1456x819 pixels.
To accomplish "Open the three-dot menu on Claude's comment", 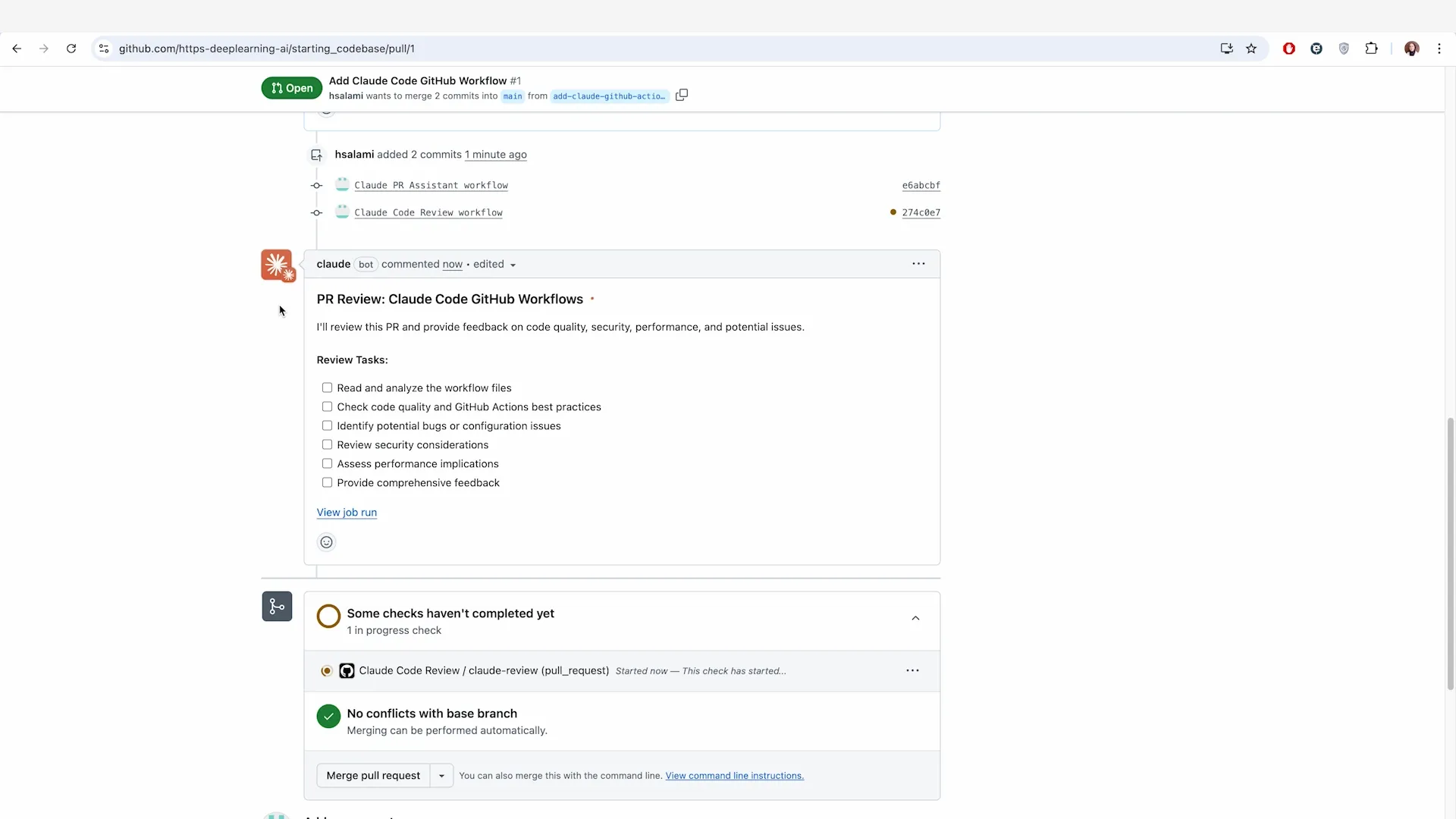I will pyautogui.click(x=918, y=264).
